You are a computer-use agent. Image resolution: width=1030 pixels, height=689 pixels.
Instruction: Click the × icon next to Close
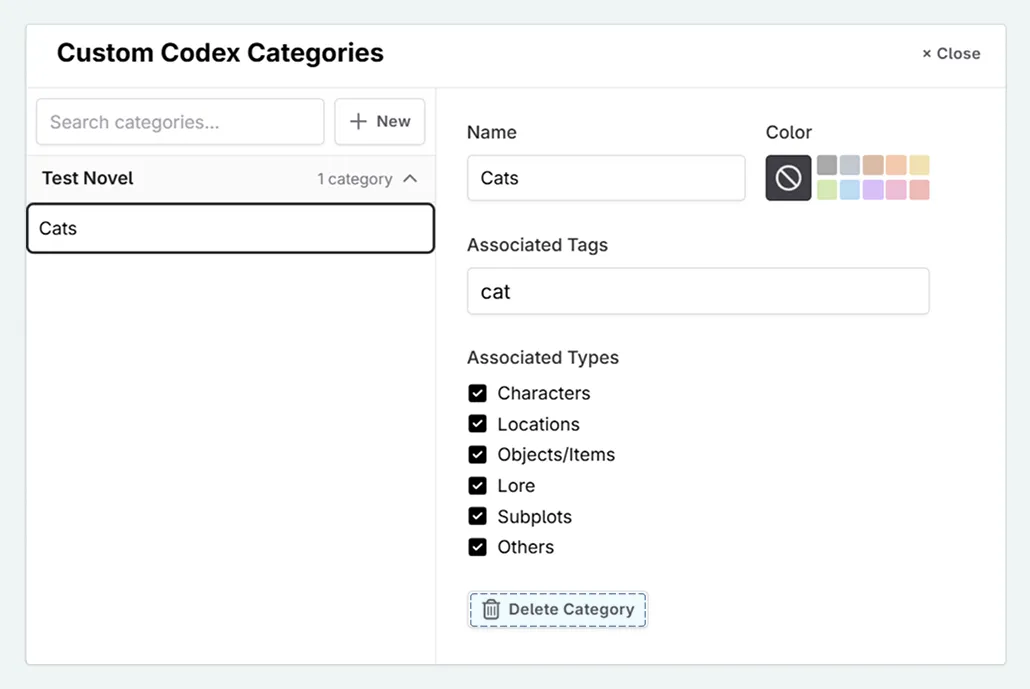tap(925, 54)
